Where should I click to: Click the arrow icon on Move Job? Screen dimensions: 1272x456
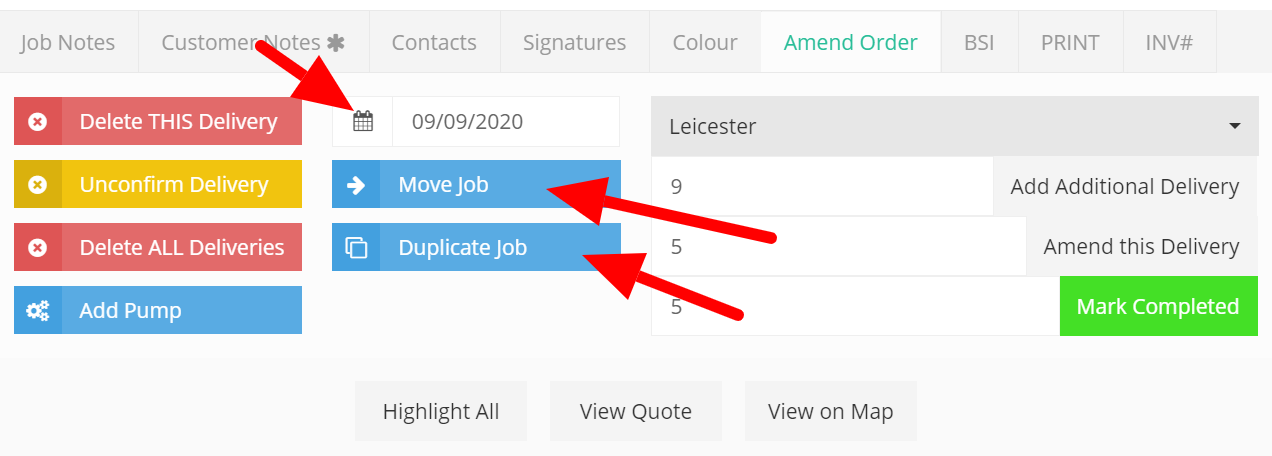356,184
